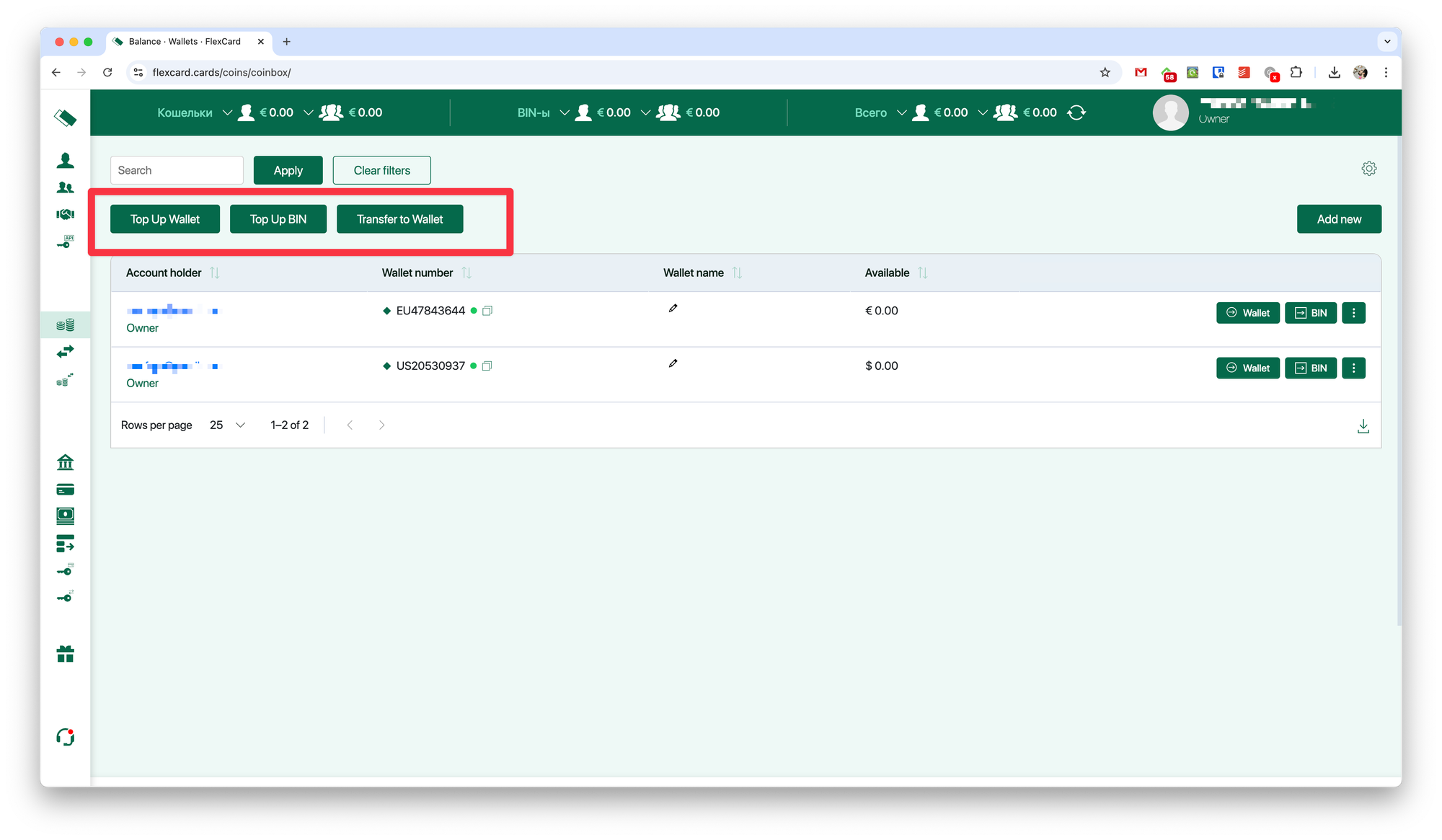
Task: Edit wallet name for US20530937 row
Action: [x=673, y=363]
